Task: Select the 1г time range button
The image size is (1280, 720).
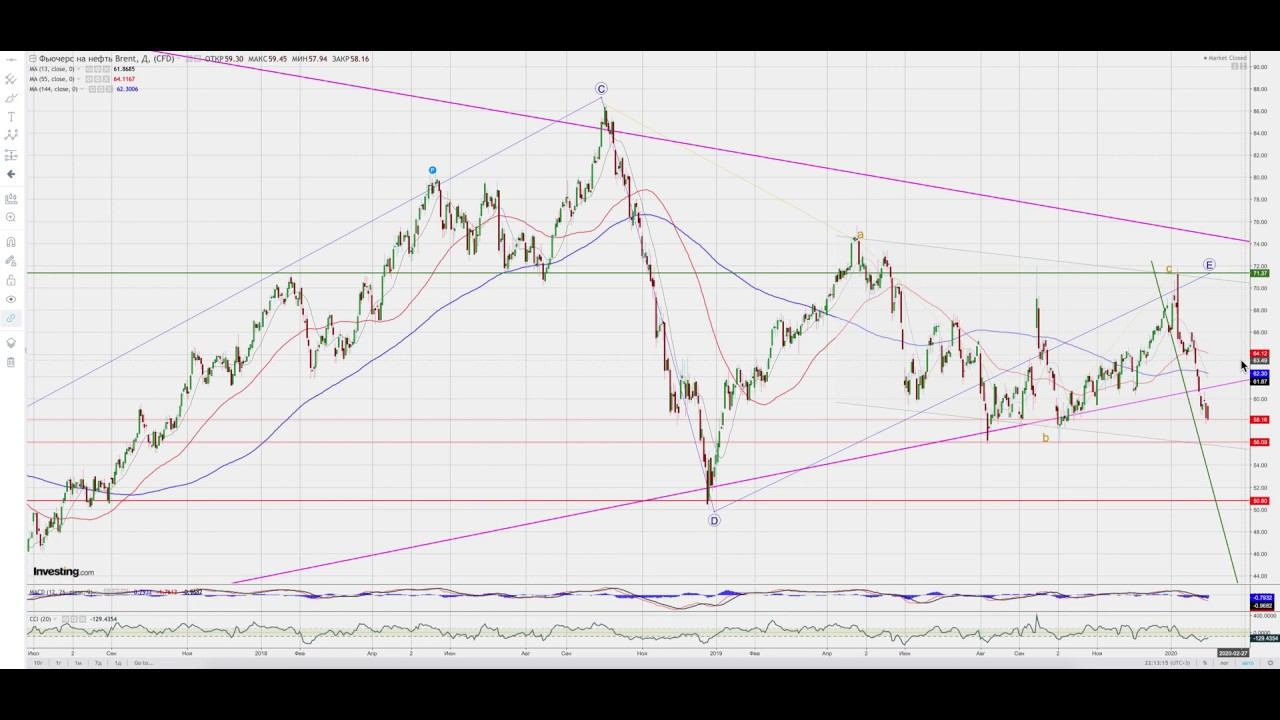Action: [58, 663]
